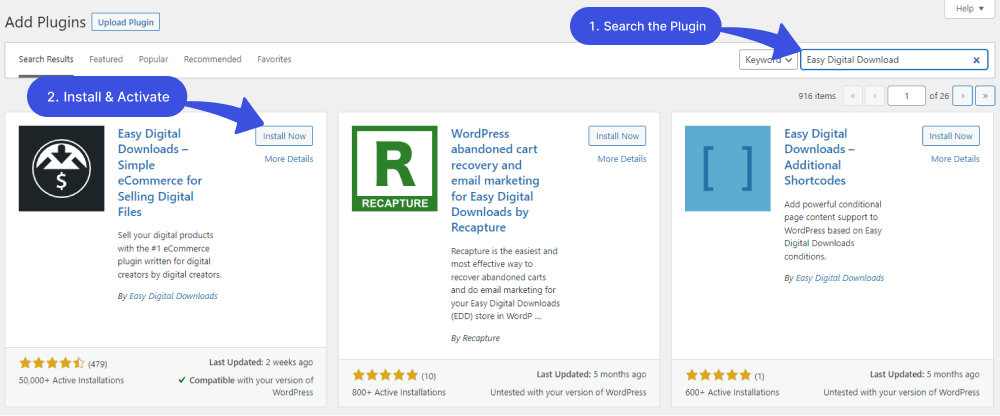Image resolution: width=1000 pixels, height=416 pixels.
Task: Open the Additional Shortcodes plugin title link
Action: click(820, 157)
